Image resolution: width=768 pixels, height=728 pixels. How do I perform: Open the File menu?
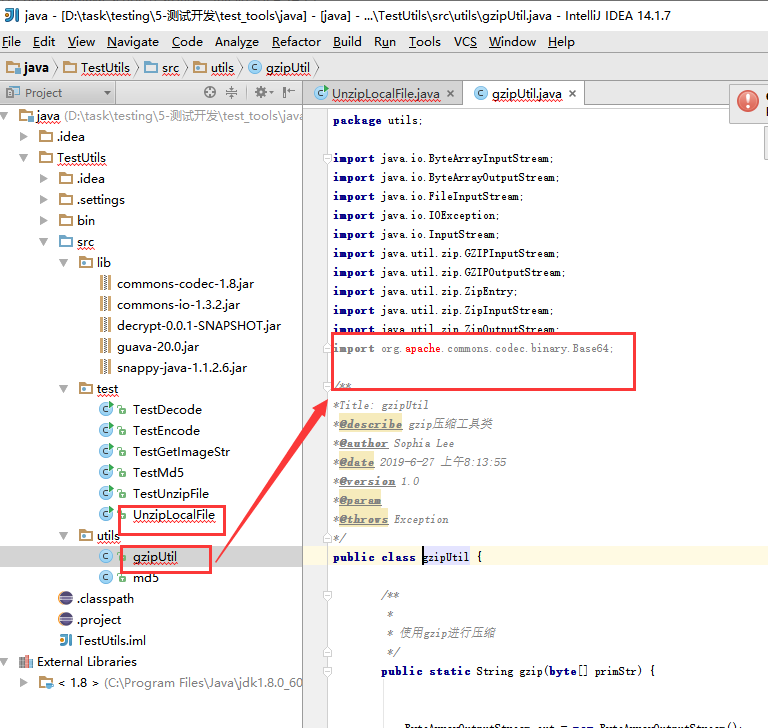pyautogui.click(x=11, y=42)
